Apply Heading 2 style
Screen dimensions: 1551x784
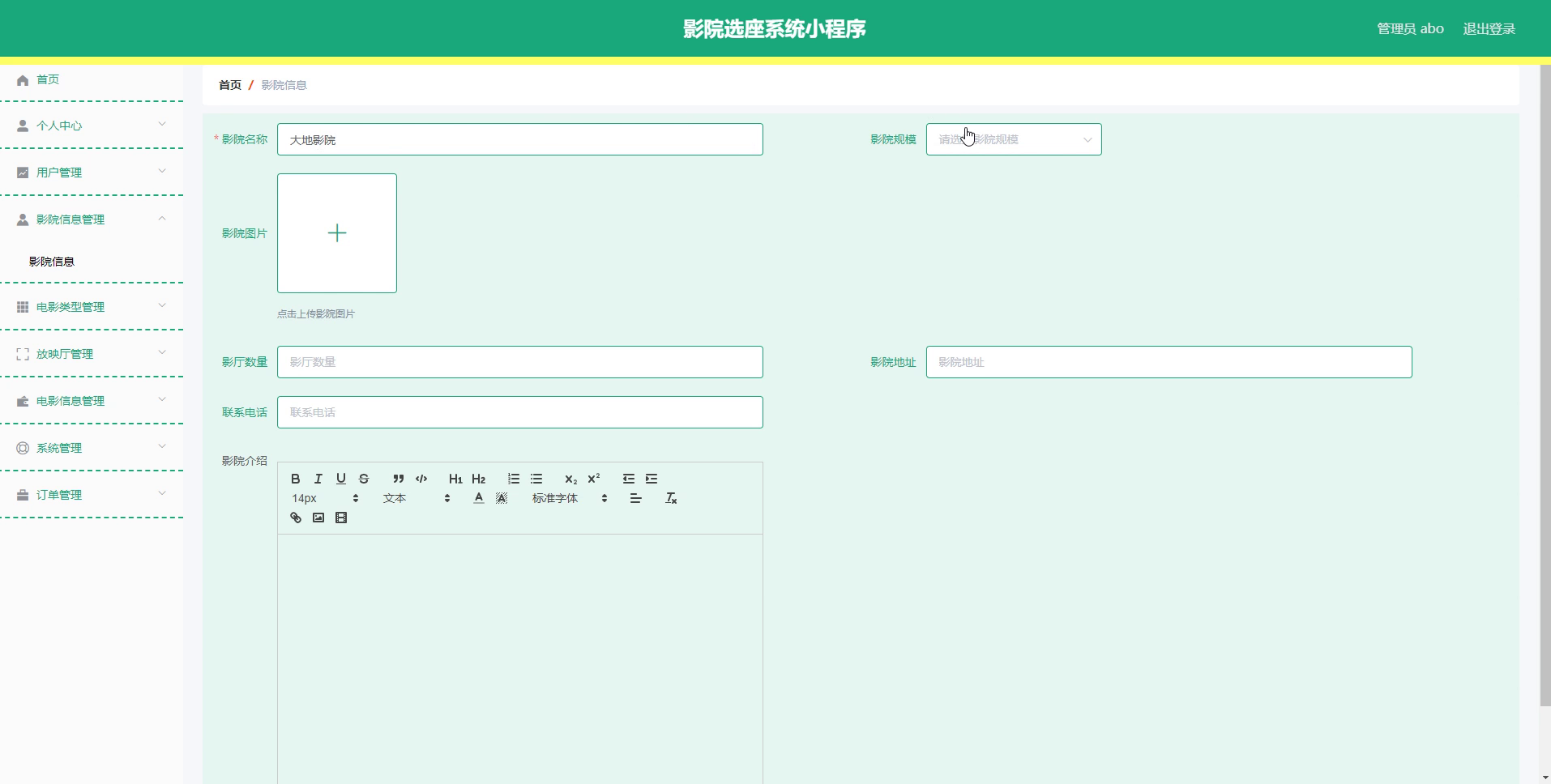point(478,479)
